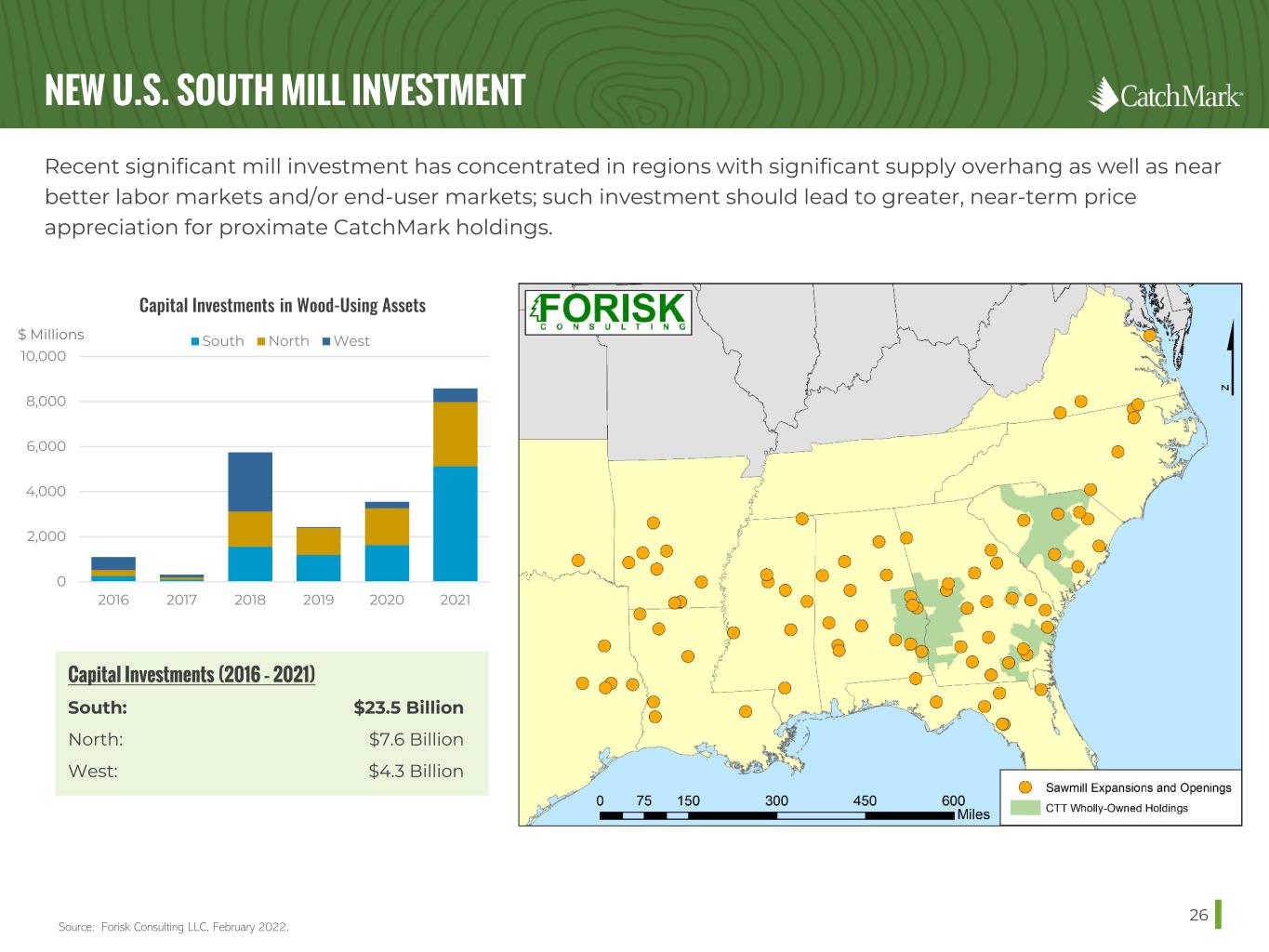The width and height of the screenshot is (1269, 952).
Task: Select the 2021 South bar segment
Action: 456,523
